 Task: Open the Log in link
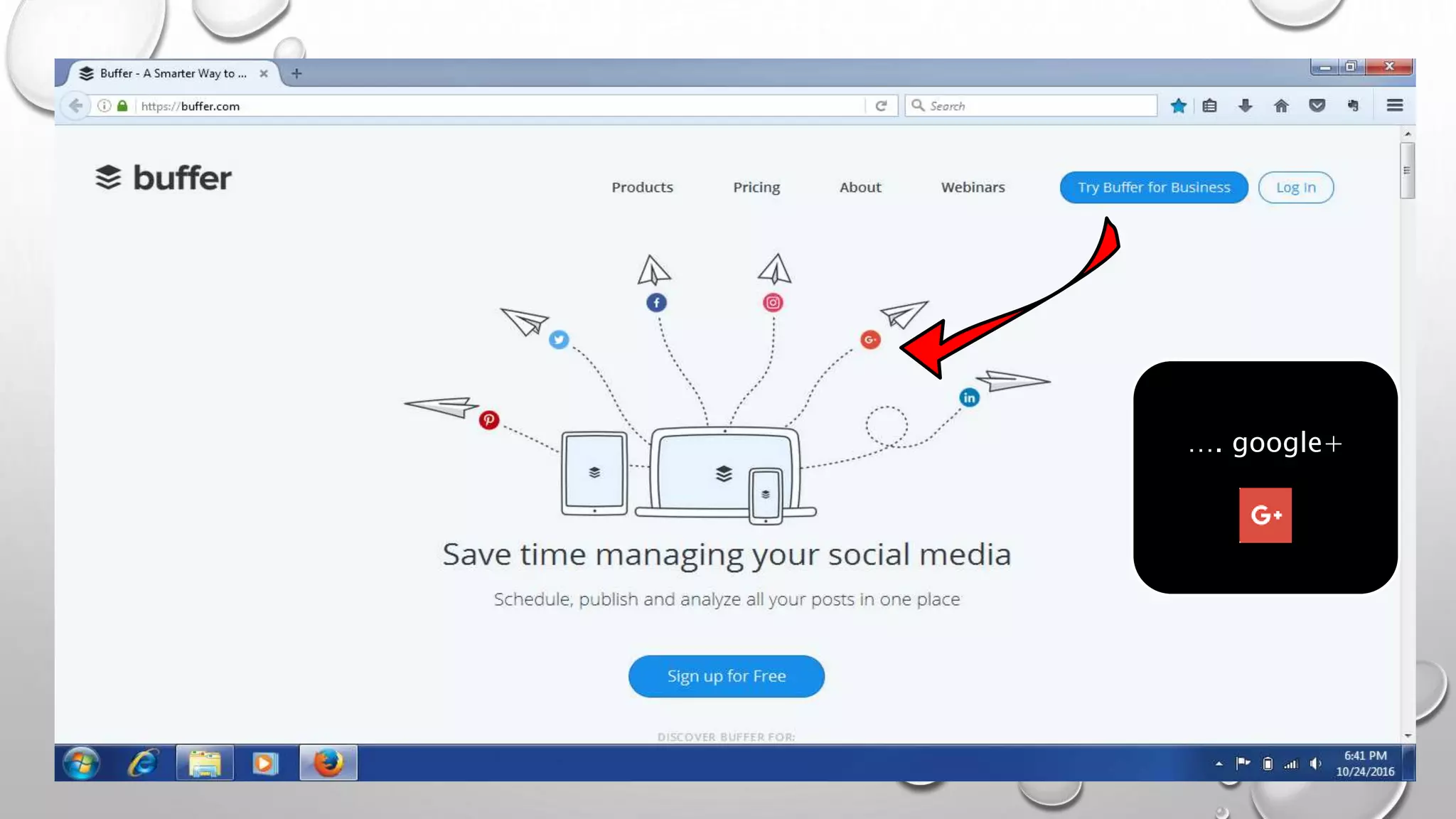click(x=1295, y=188)
